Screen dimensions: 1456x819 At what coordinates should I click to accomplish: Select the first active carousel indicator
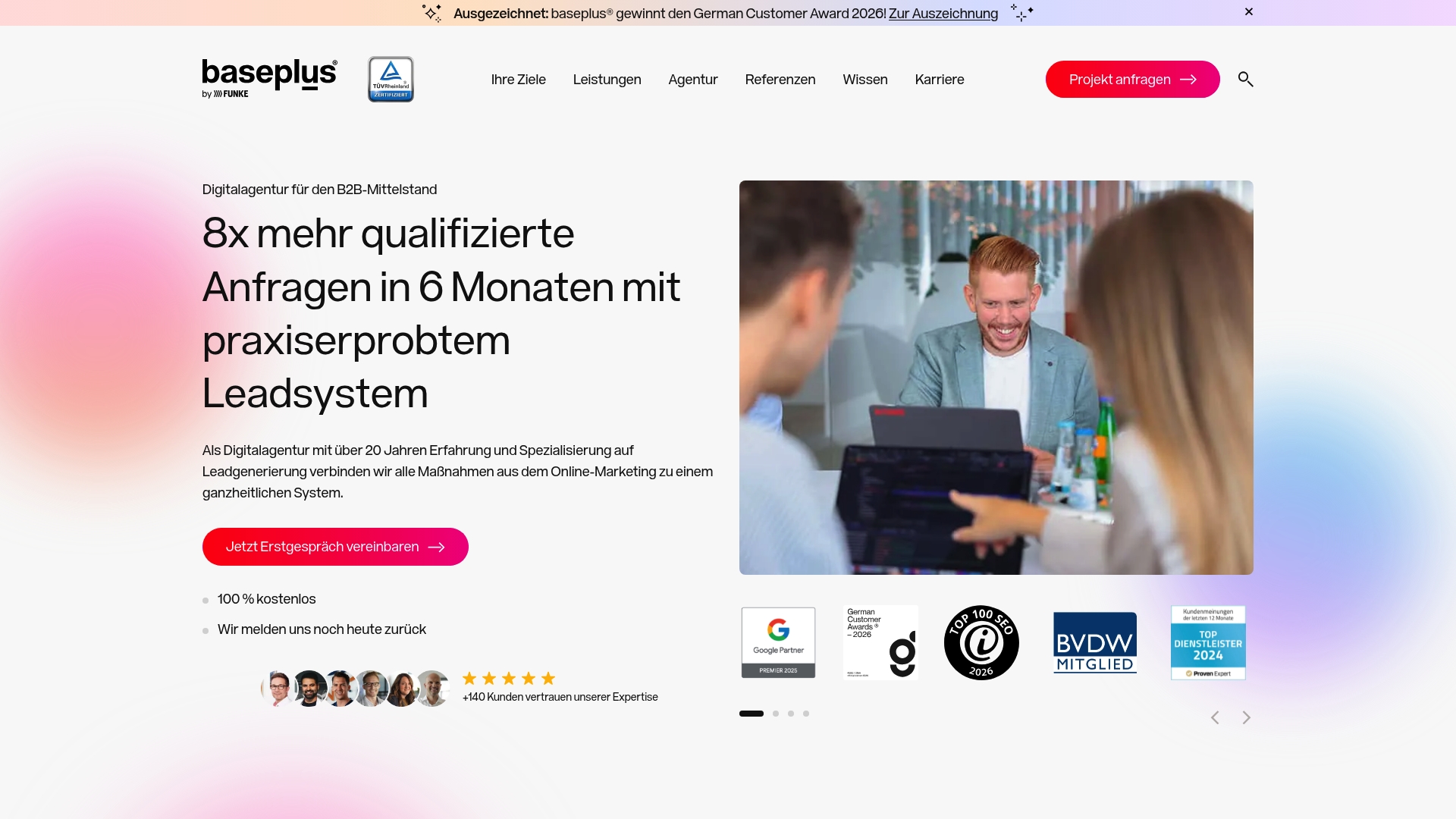751,714
